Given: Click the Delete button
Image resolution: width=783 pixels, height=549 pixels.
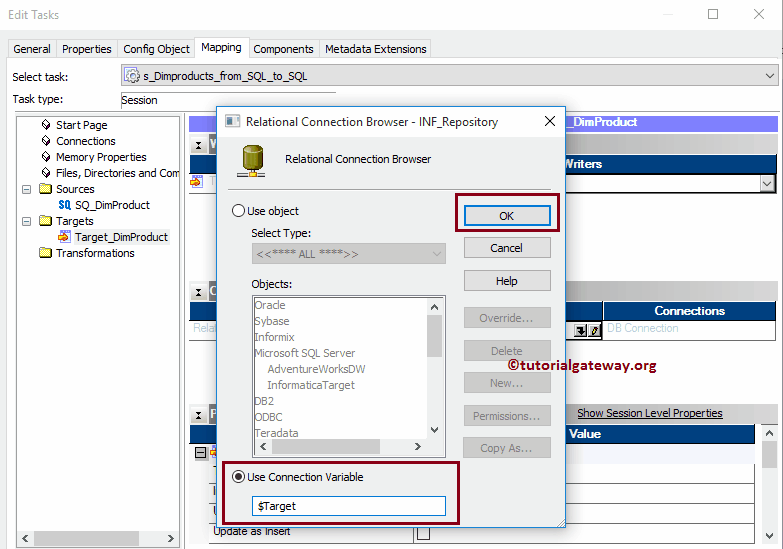Looking at the screenshot, I should pos(507,351).
